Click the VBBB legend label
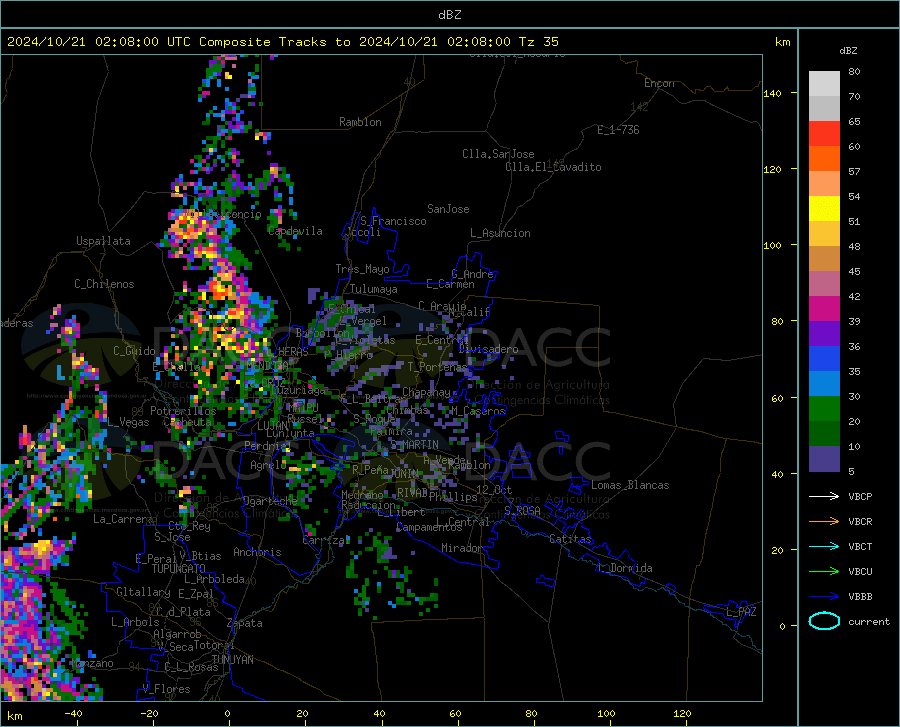 click(x=860, y=596)
